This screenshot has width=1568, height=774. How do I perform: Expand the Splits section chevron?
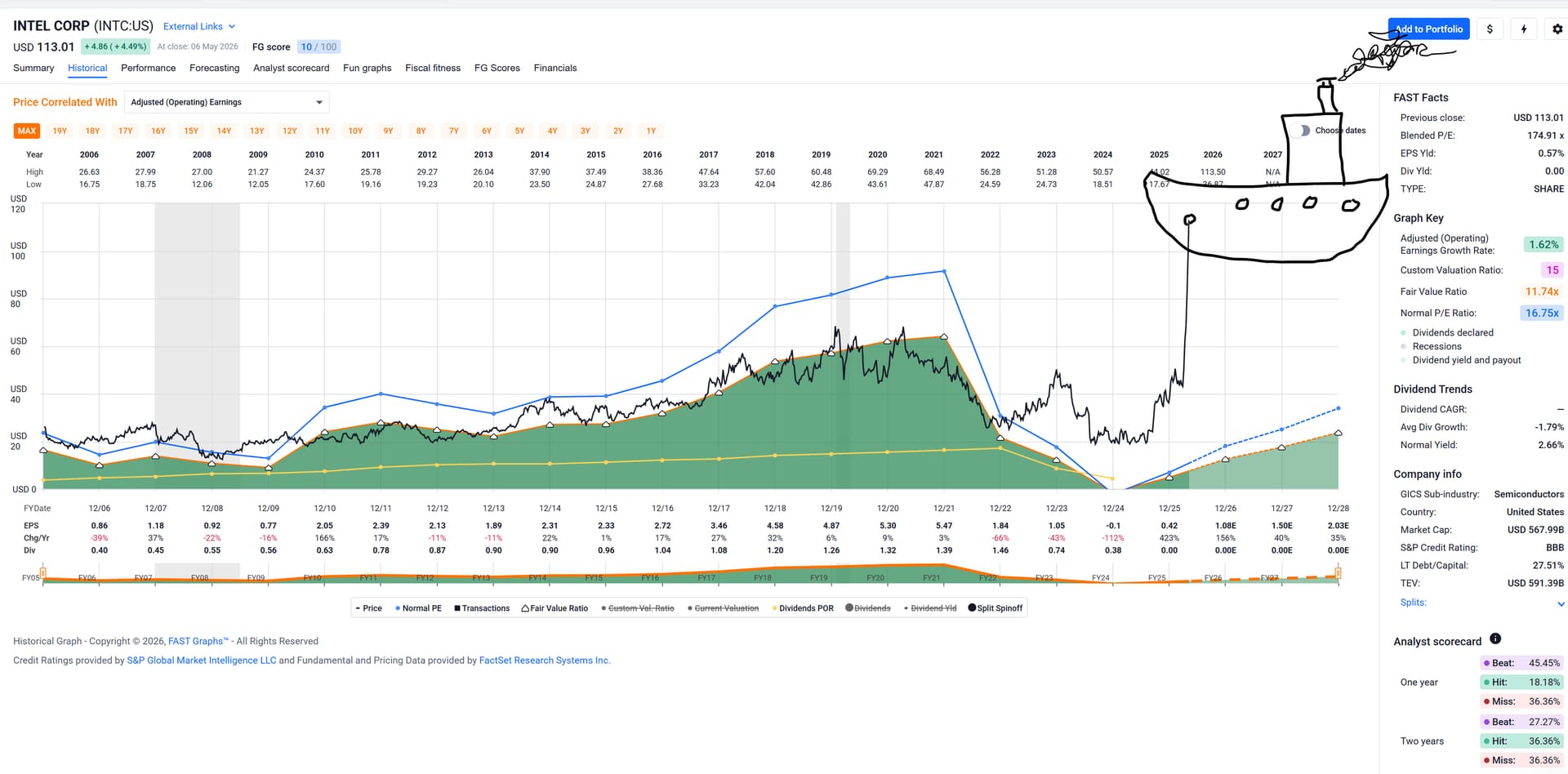point(1561,604)
